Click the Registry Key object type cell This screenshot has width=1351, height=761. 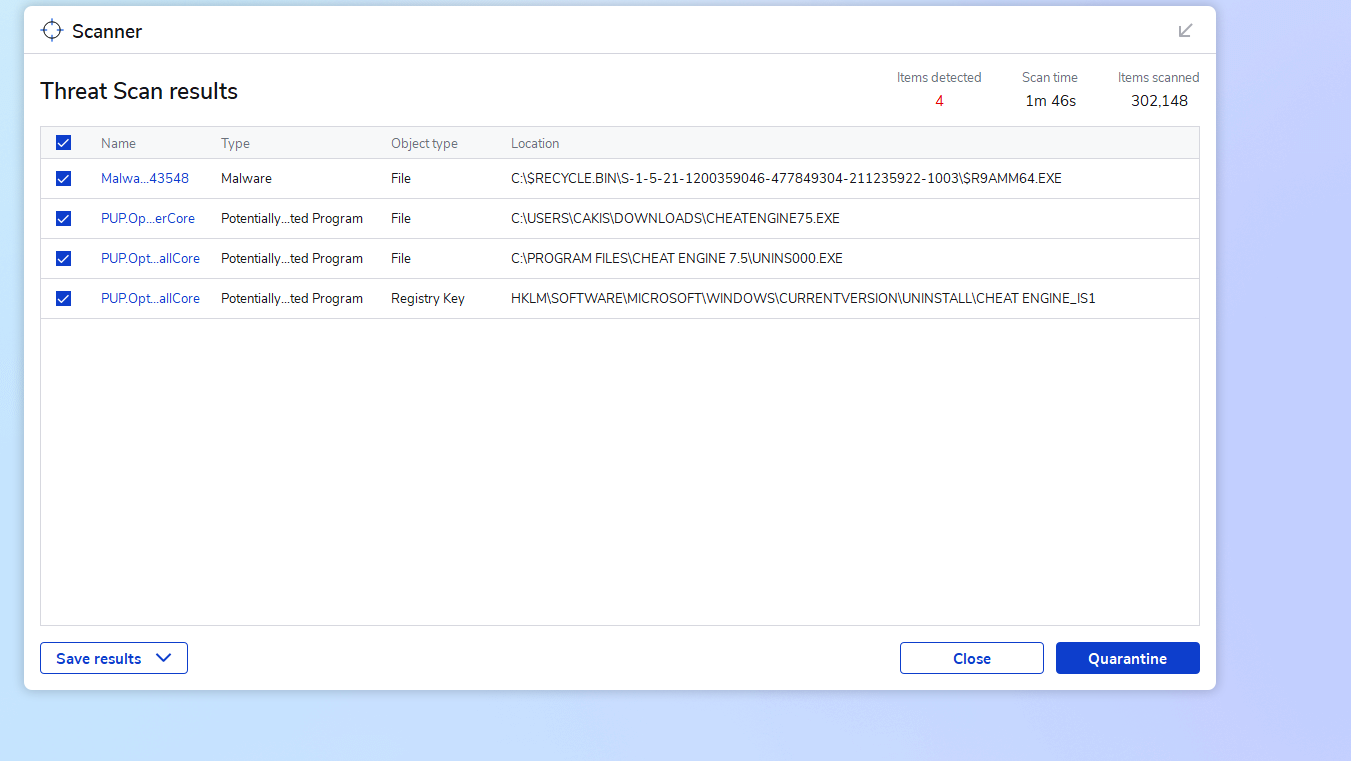coord(428,298)
